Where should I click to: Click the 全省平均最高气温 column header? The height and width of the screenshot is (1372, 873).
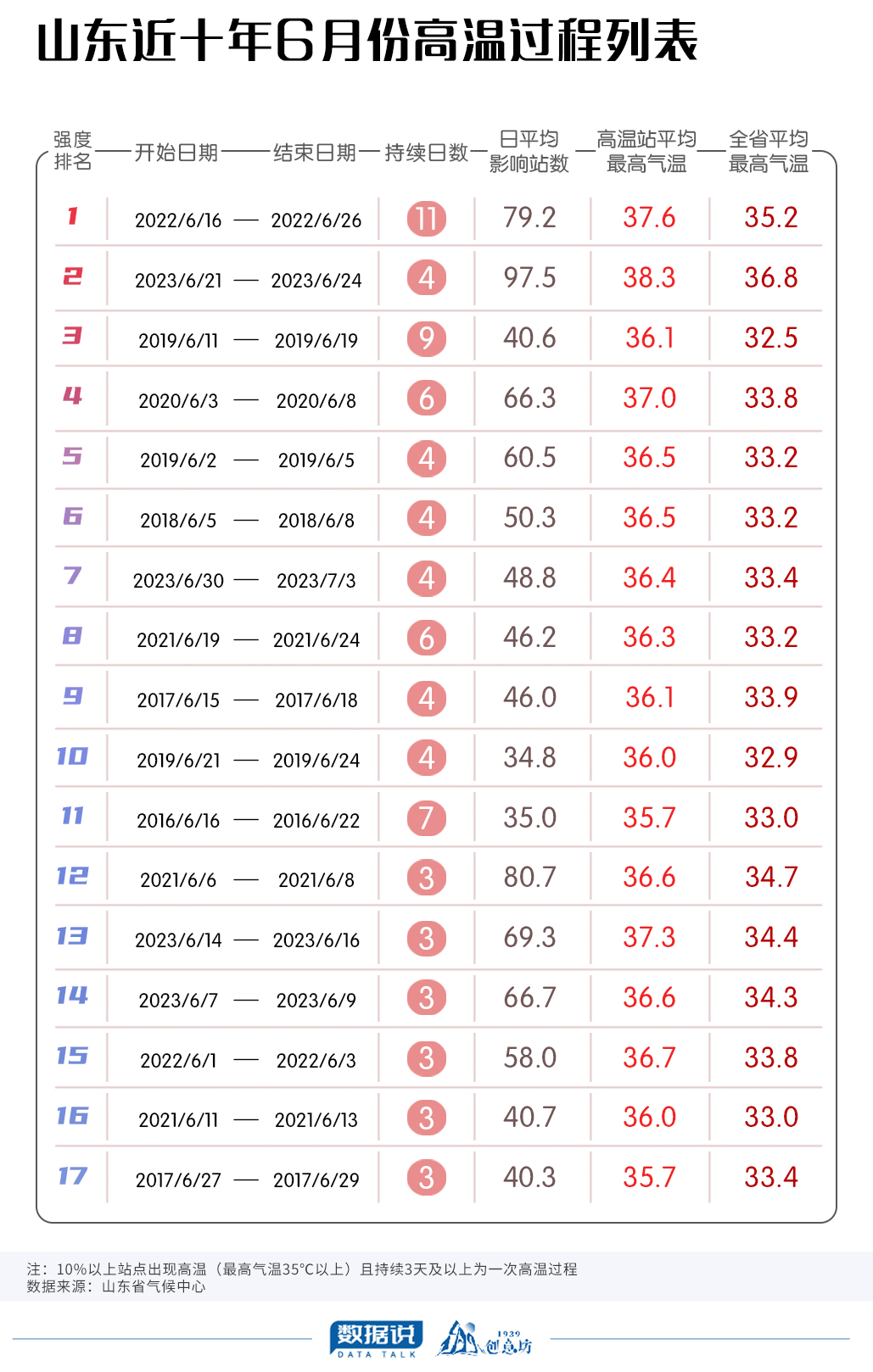[769, 151]
